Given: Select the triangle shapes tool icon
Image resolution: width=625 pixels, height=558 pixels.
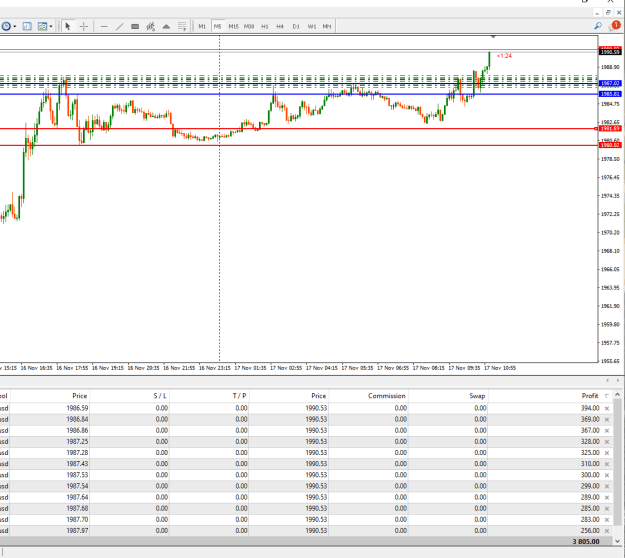Looking at the screenshot, I should (166, 27).
